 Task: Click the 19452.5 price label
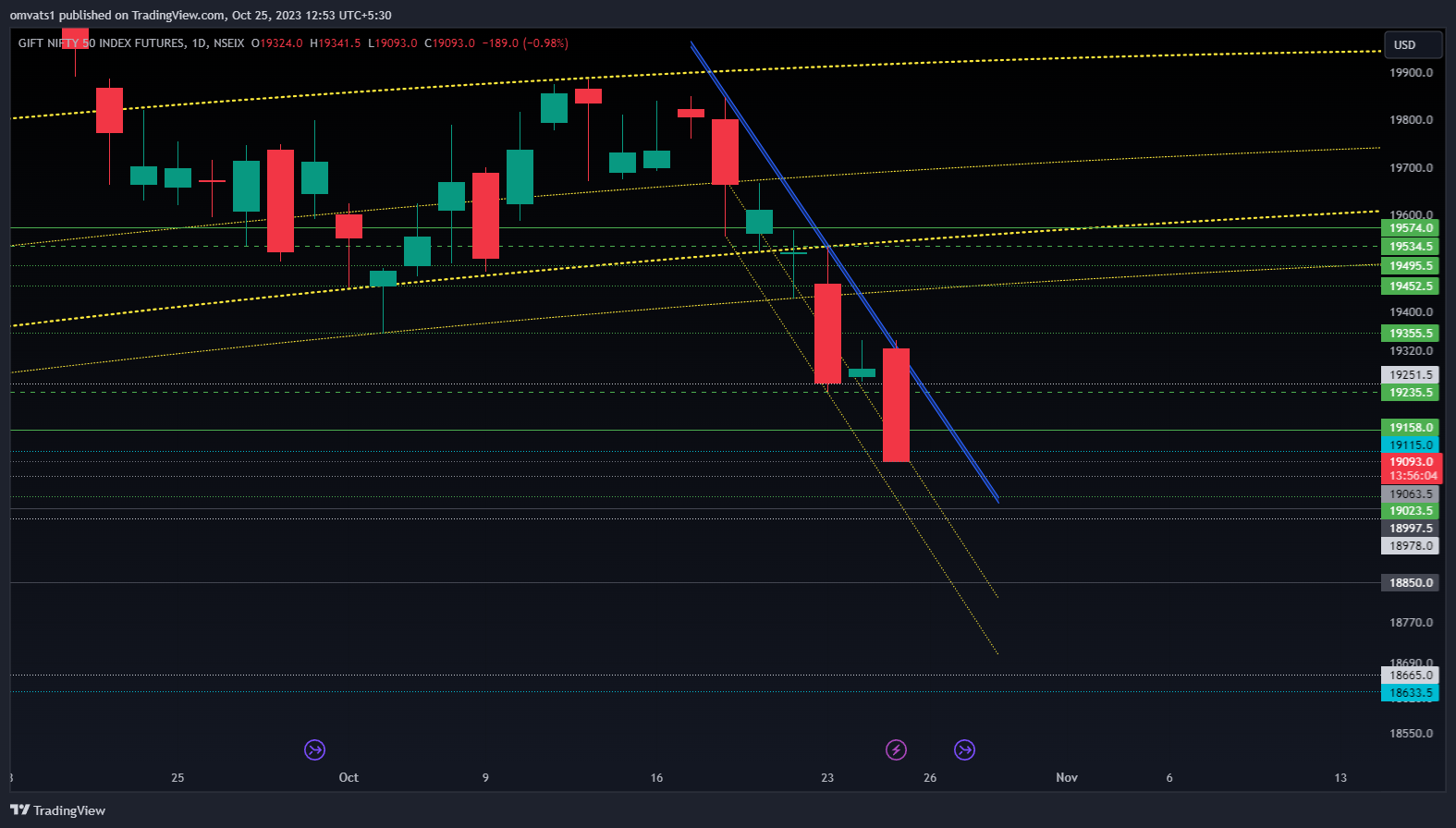(x=1411, y=286)
